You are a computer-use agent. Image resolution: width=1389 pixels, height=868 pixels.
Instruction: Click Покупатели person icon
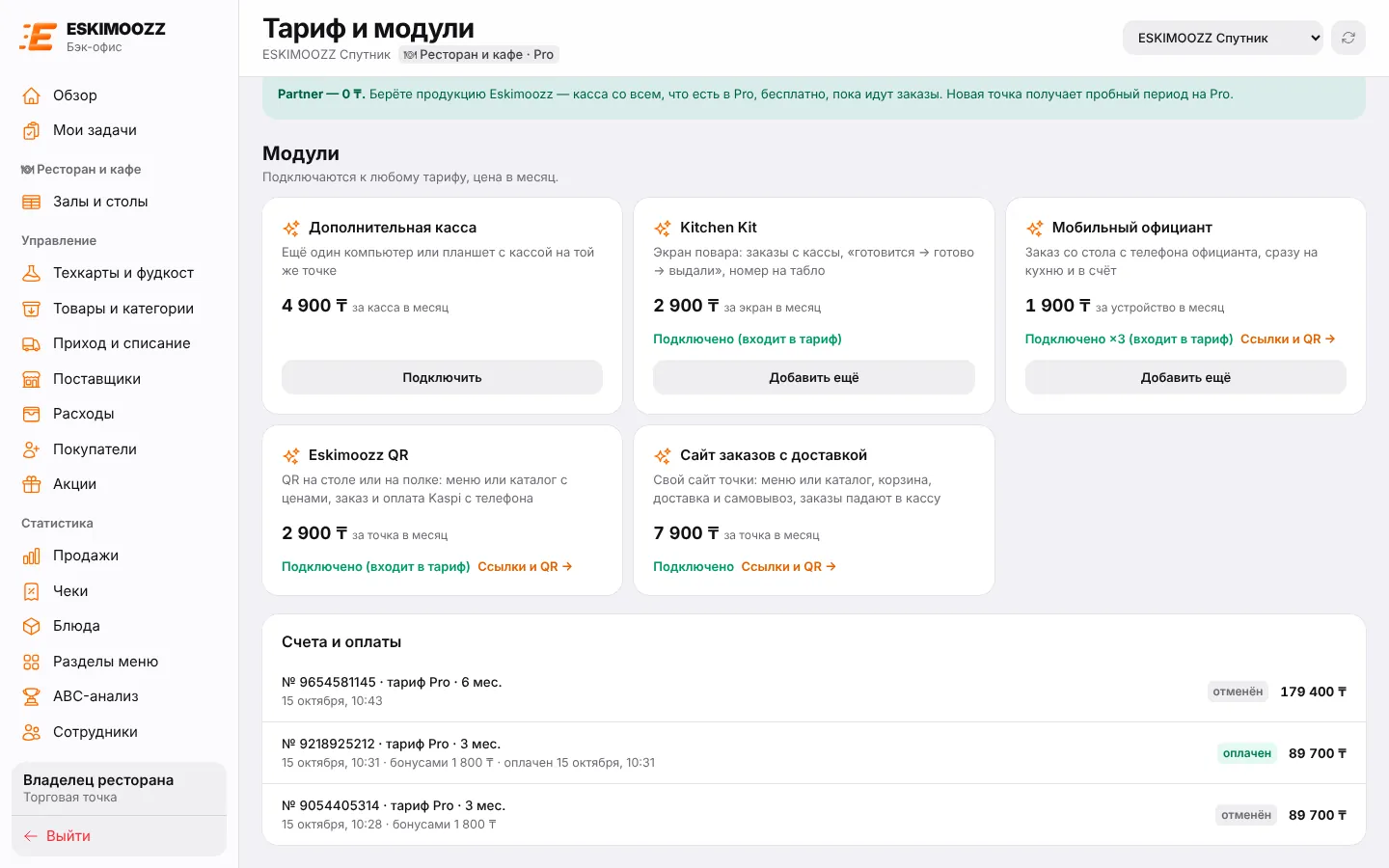pyautogui.click(x=32, y=449)
